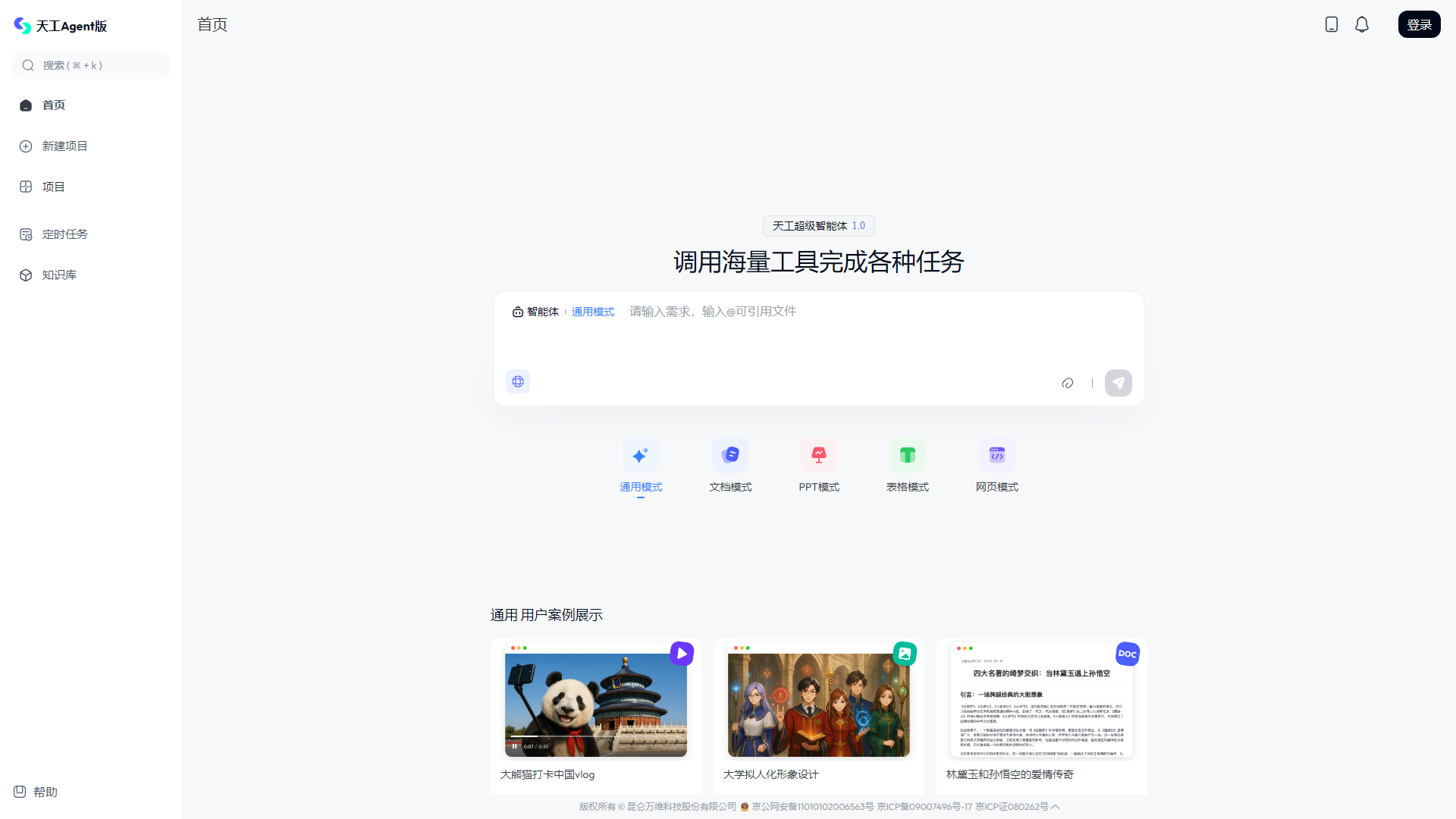Open 新建项目 in the sidebar

(x=64, y=146)
